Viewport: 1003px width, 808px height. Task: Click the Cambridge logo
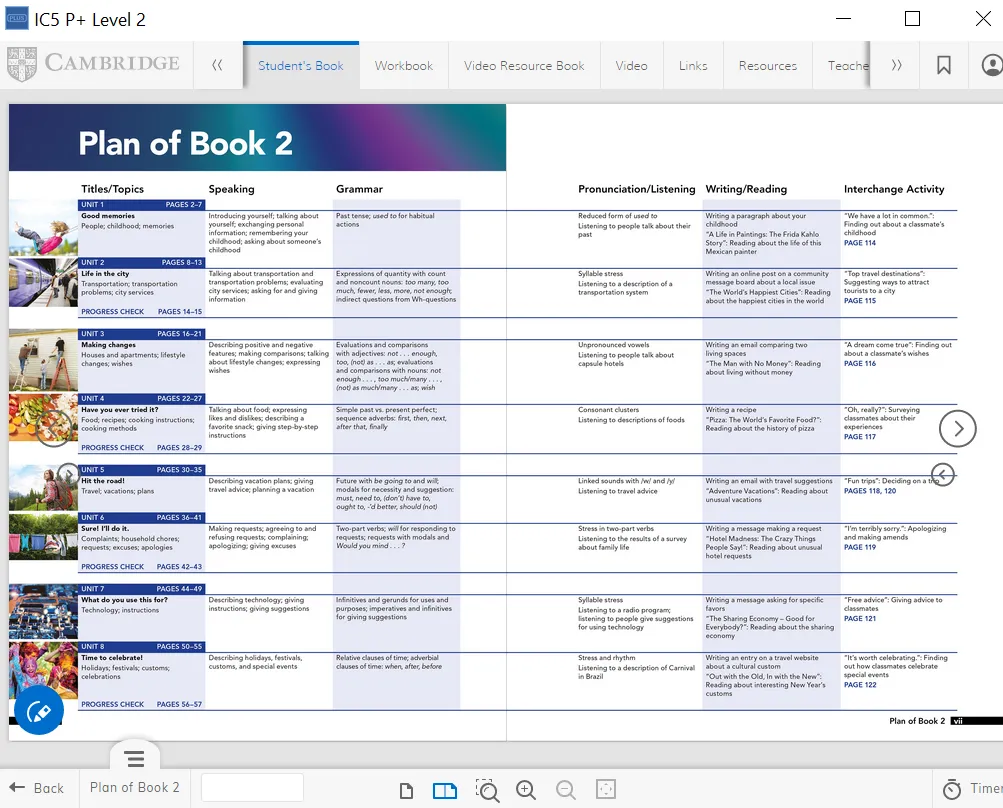pos(93,64)
